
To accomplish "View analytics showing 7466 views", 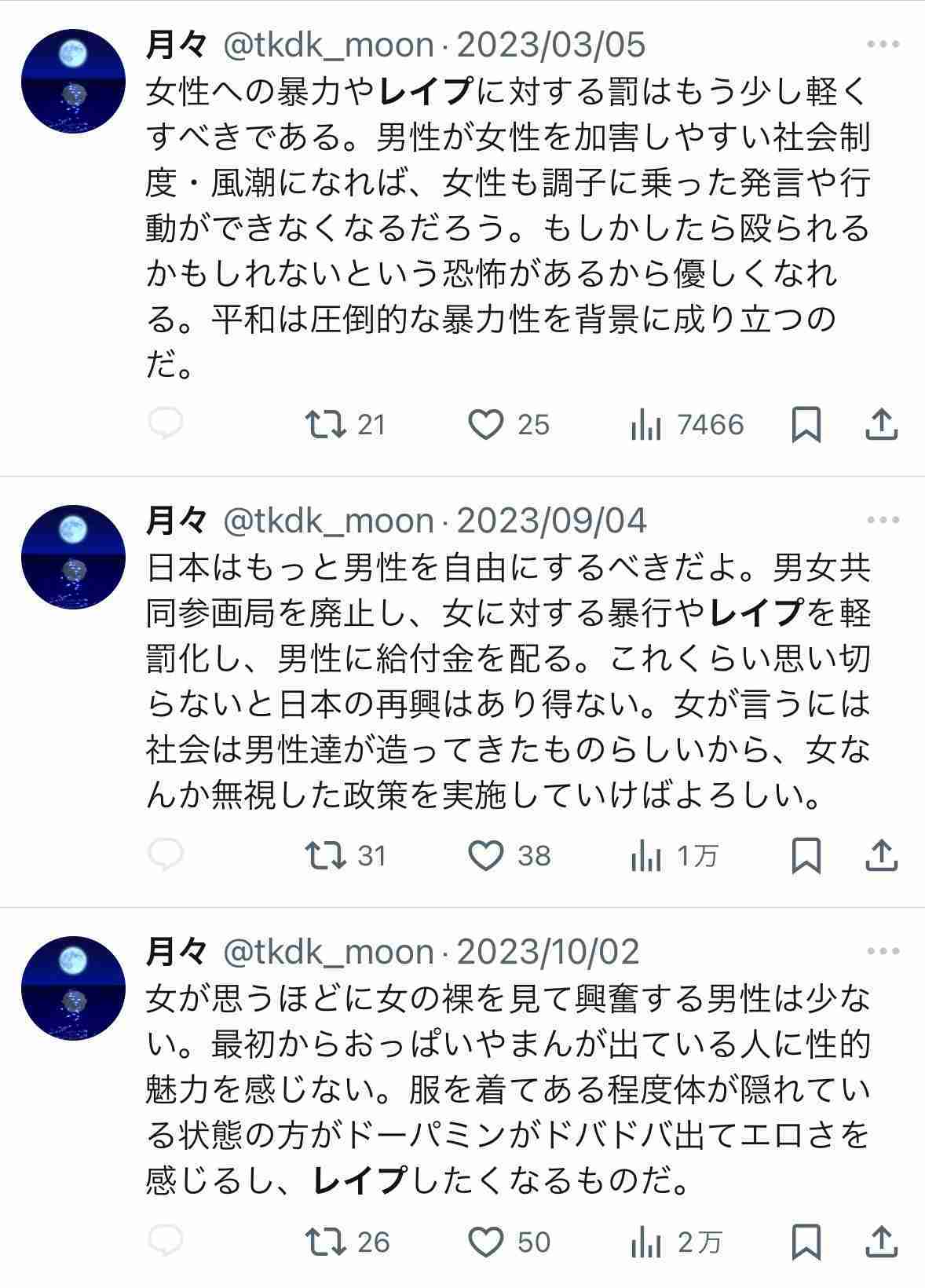I will click(x=687, y=425).
